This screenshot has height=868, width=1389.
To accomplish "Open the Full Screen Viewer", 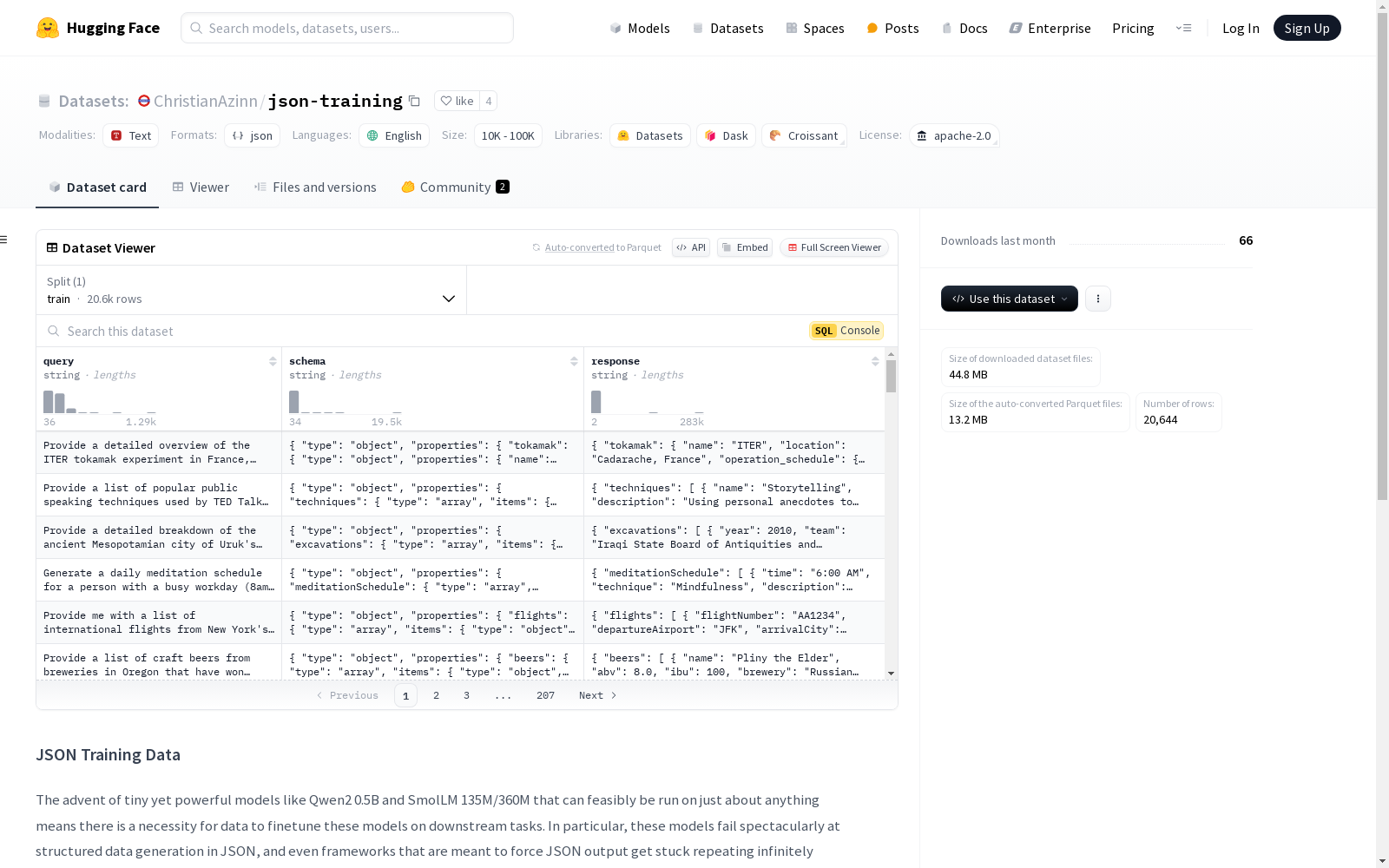I will pos(833,247).
